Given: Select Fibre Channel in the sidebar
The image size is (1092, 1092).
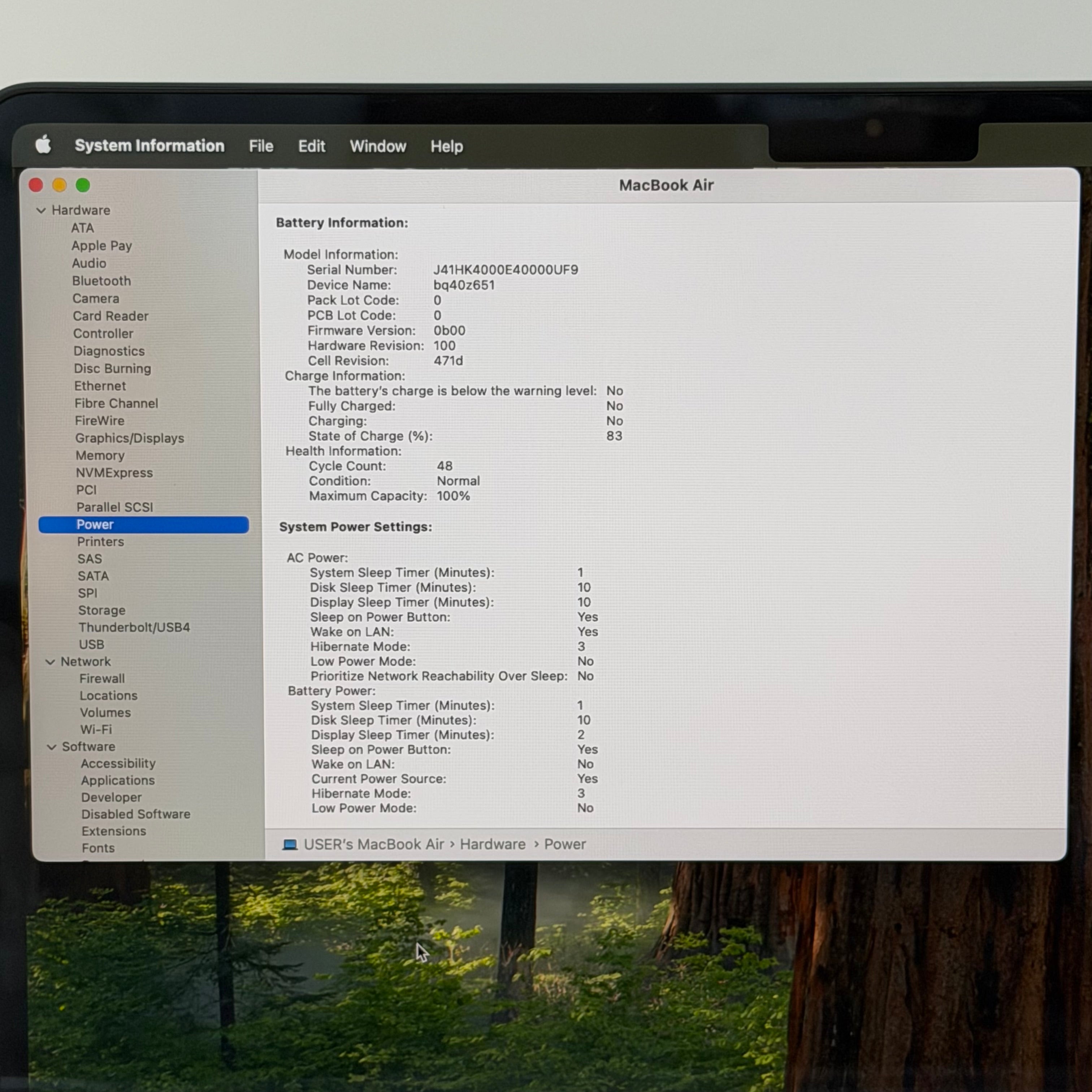Looking at the screenshot, I should [116, 404].
